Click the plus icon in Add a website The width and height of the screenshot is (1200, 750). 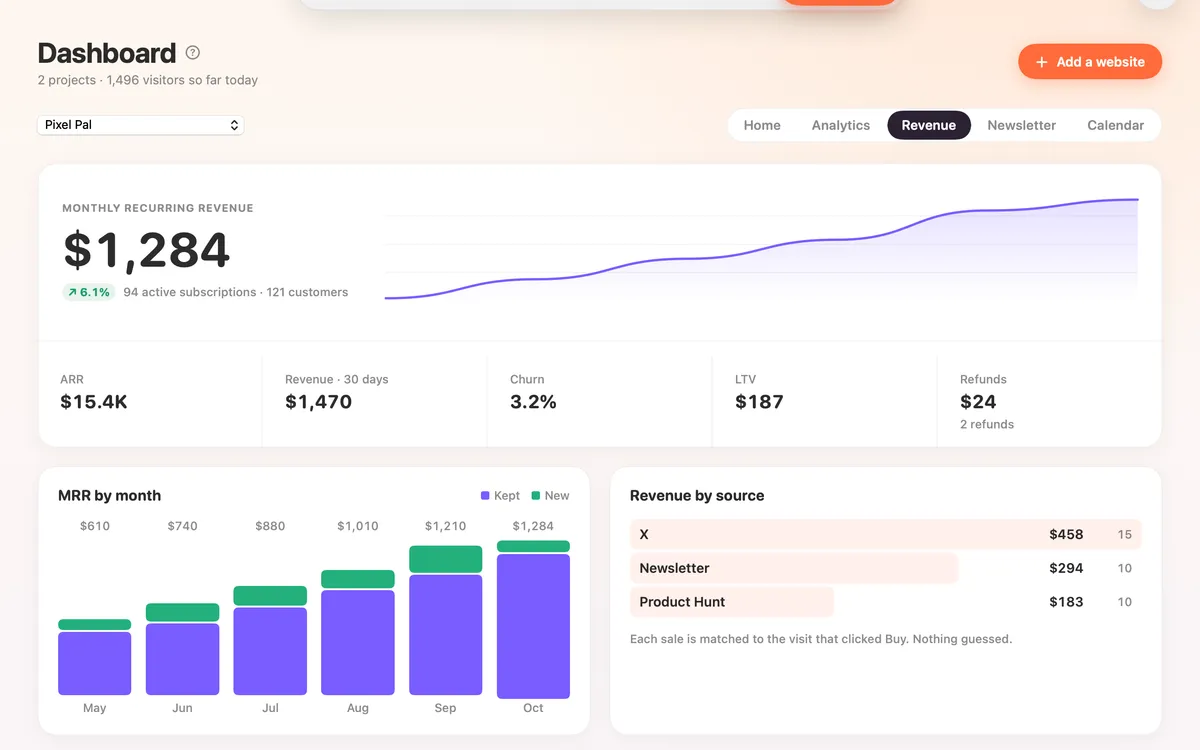1041,62
